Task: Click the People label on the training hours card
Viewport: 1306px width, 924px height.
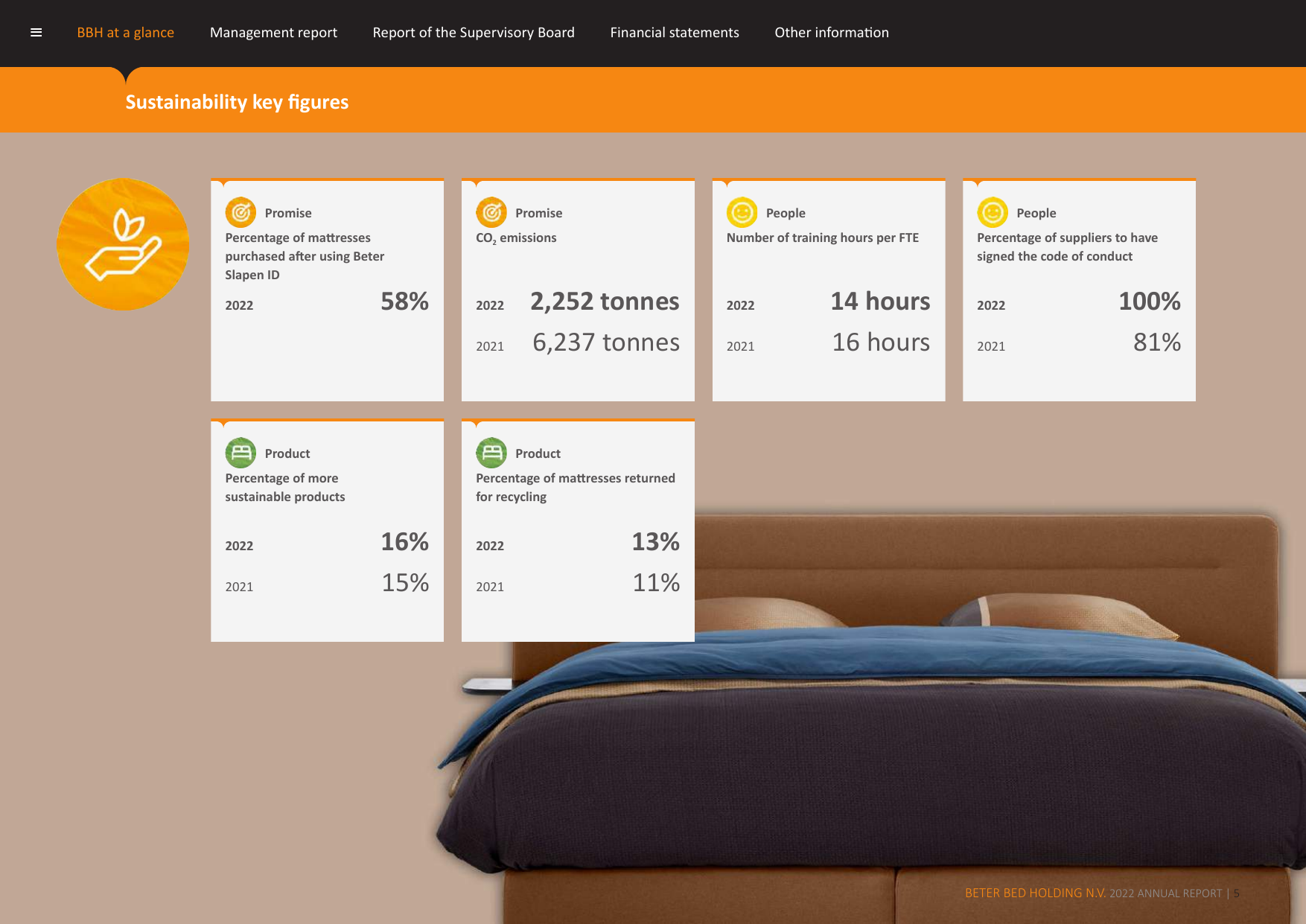Action: click(x=786, y=213)
